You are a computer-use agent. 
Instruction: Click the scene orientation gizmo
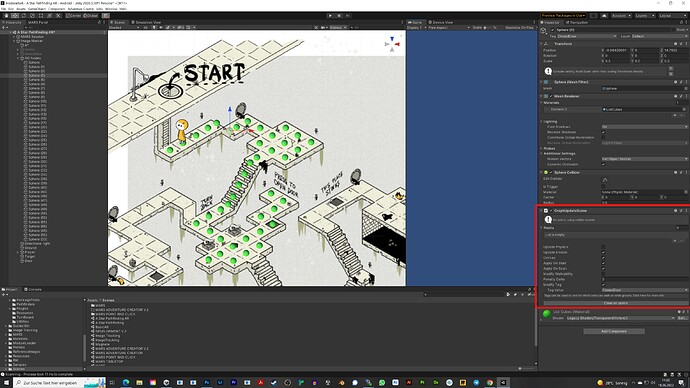(392, 44)
